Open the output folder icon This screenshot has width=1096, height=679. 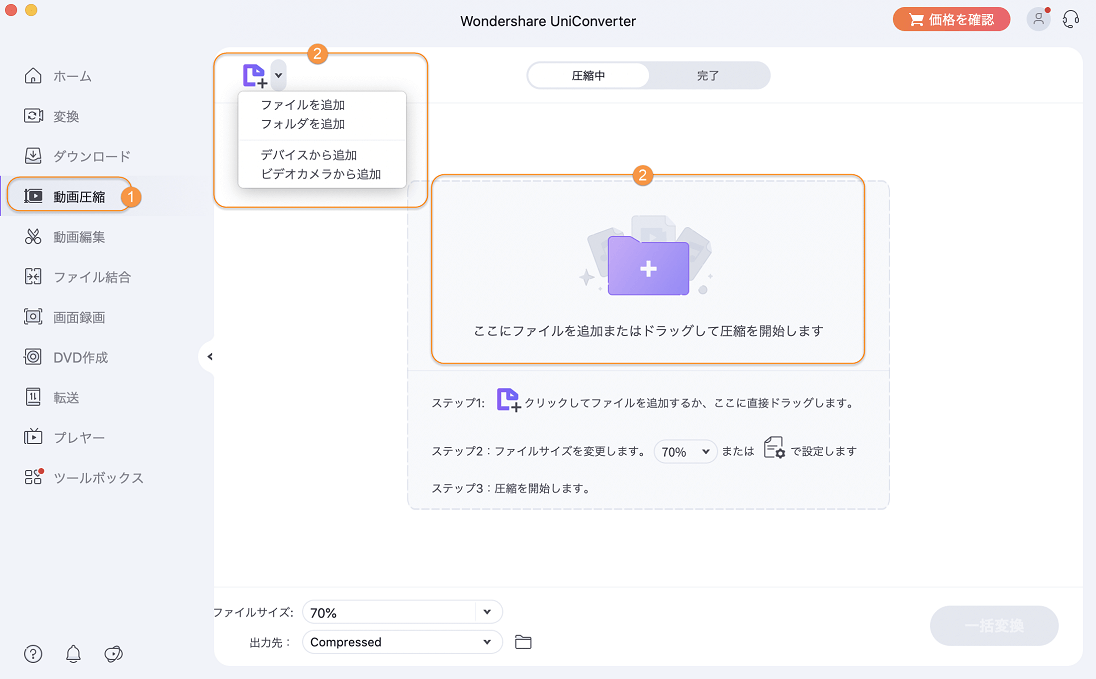click(x=523, y=642)
